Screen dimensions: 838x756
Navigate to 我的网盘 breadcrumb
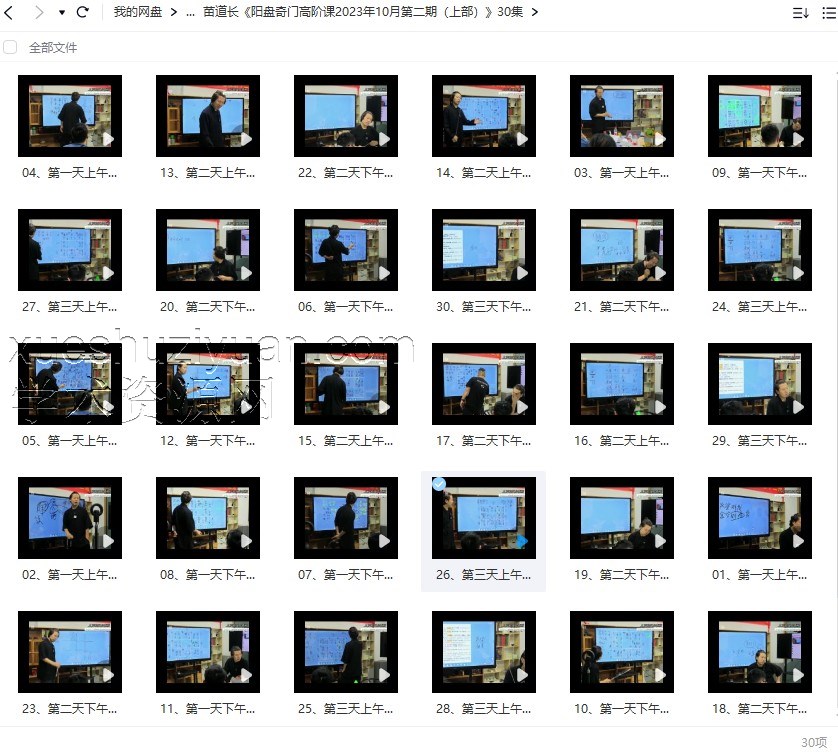[x=137, y=12]
